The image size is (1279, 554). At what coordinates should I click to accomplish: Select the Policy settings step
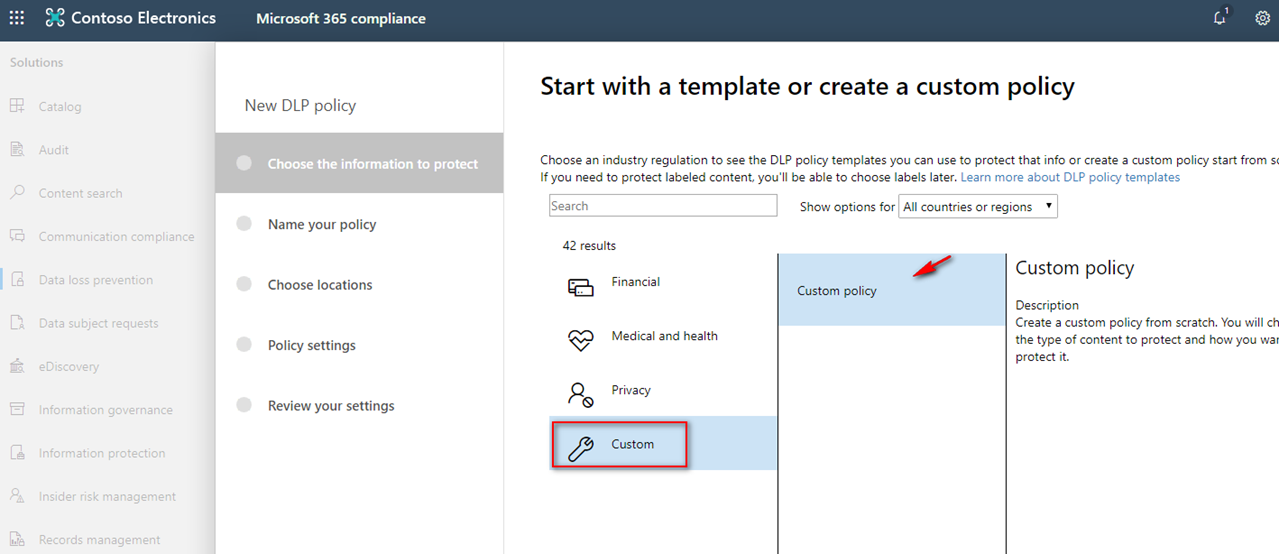point(312,345)
